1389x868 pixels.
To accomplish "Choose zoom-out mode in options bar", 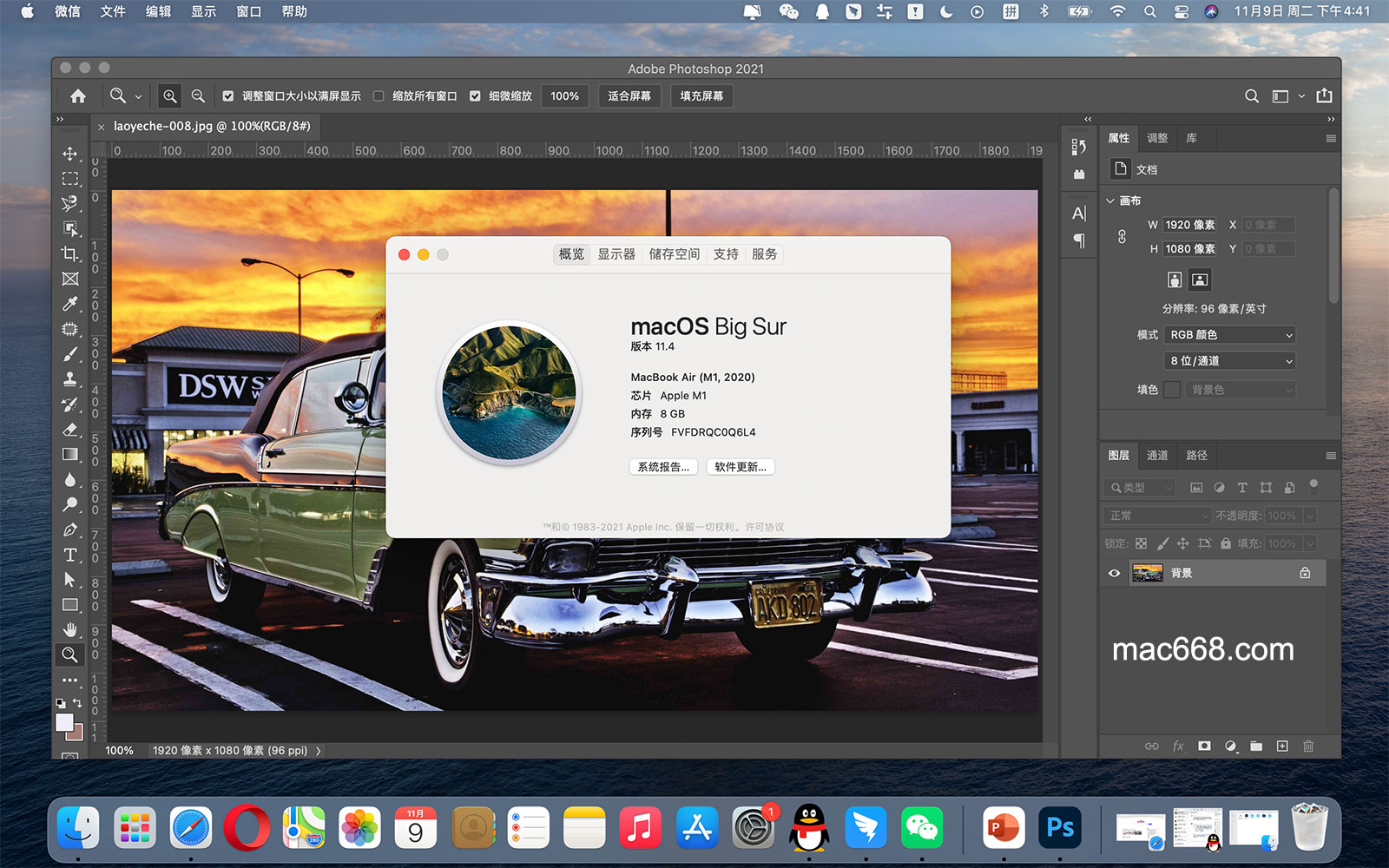I will pos(198,96).
